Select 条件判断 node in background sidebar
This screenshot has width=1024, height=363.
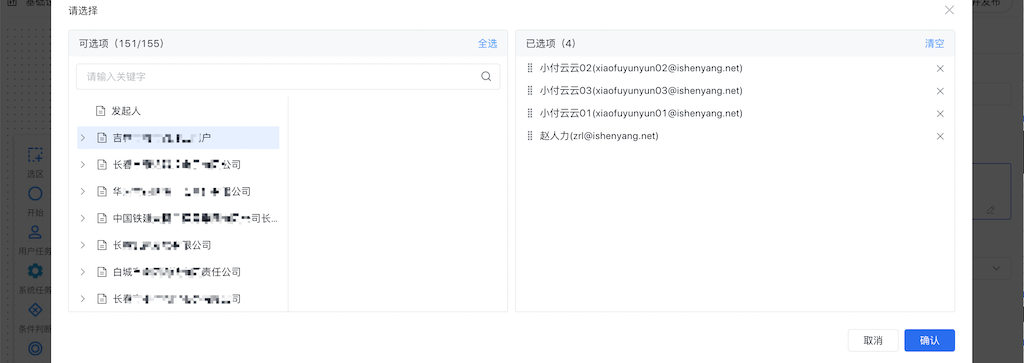(35, 316)
